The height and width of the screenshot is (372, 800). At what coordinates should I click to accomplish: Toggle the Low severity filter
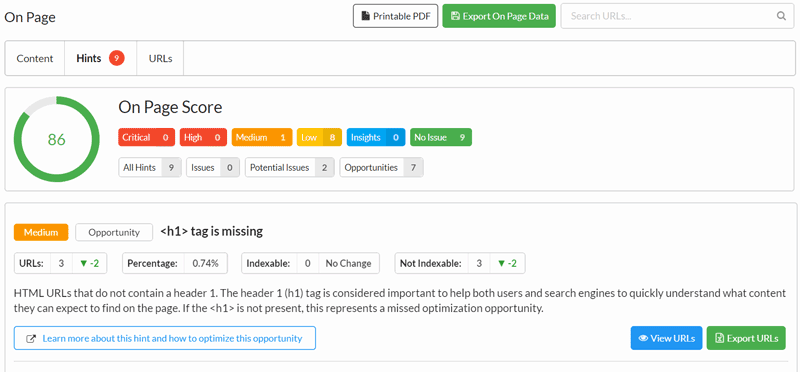[x=319, y=137]
